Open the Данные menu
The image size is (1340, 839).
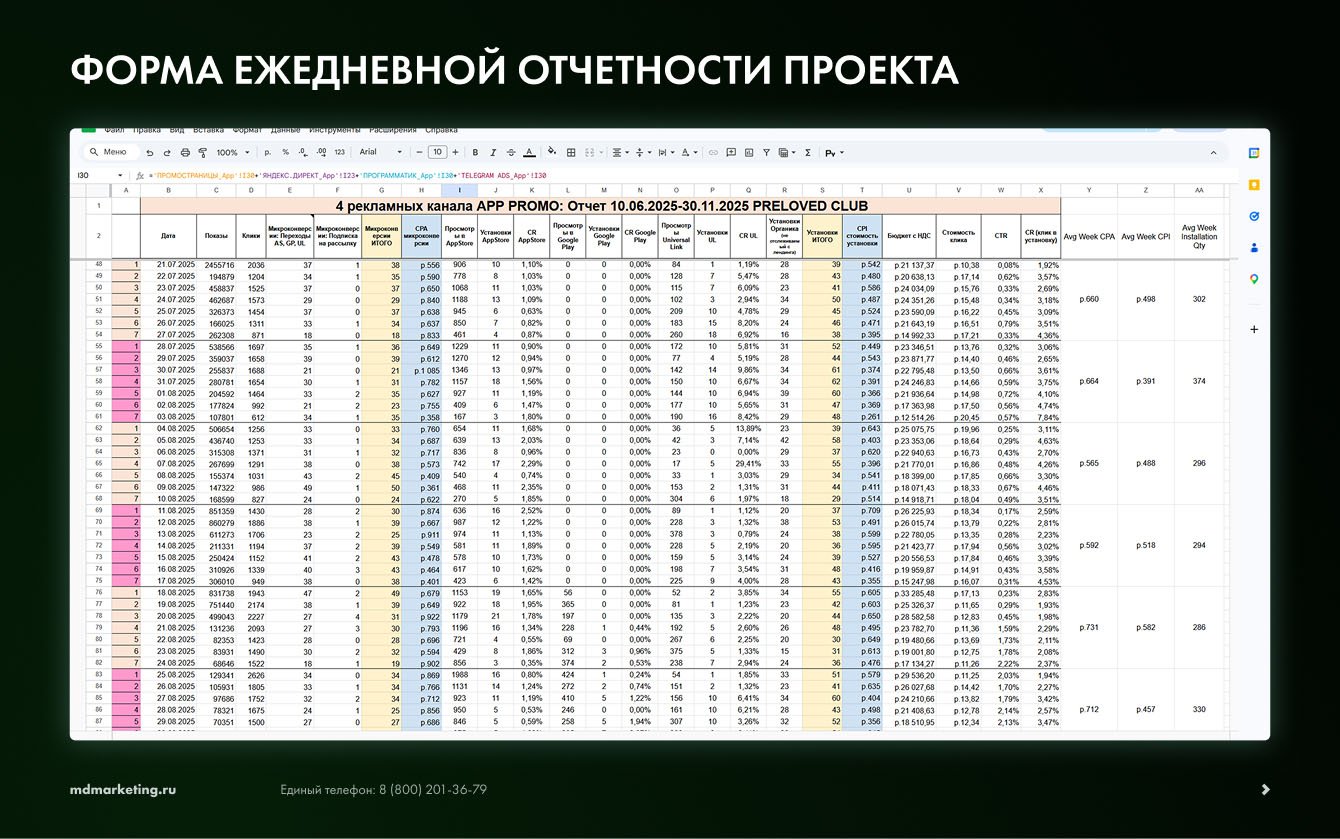click(285, 130)
